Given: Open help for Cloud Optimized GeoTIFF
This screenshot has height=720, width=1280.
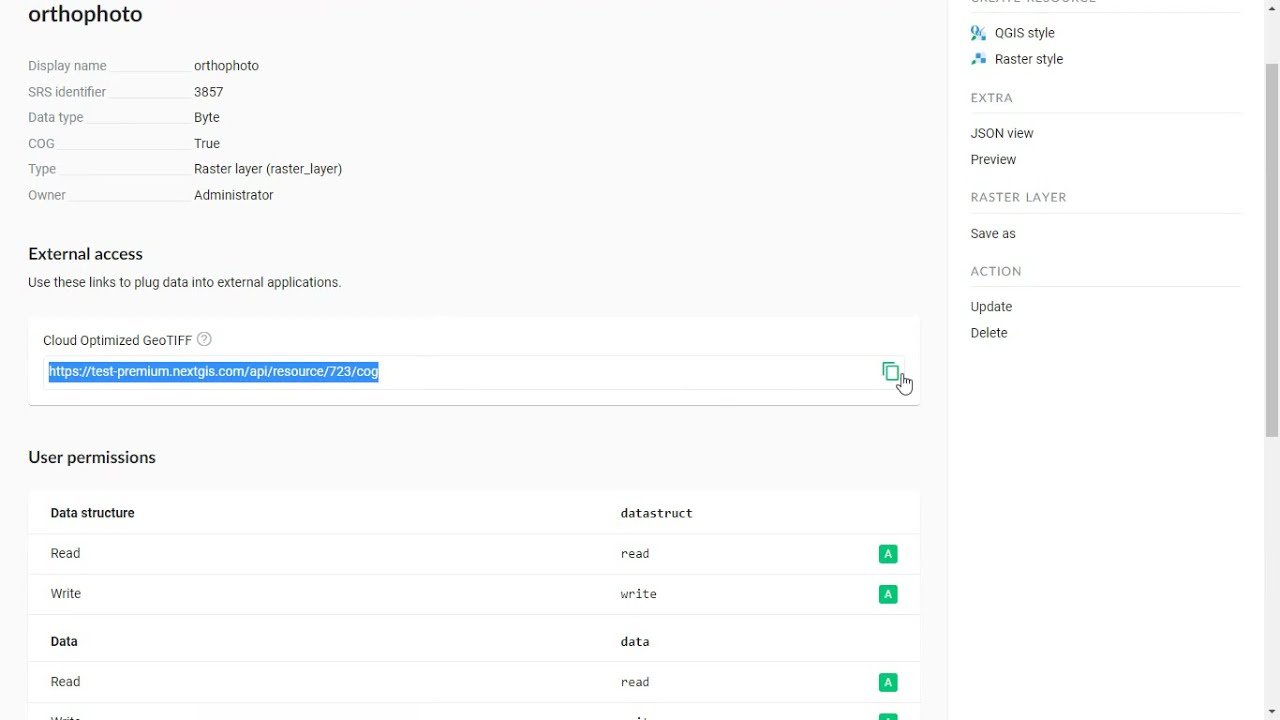Looking at the screenshot, I should (x=204, y=340).
